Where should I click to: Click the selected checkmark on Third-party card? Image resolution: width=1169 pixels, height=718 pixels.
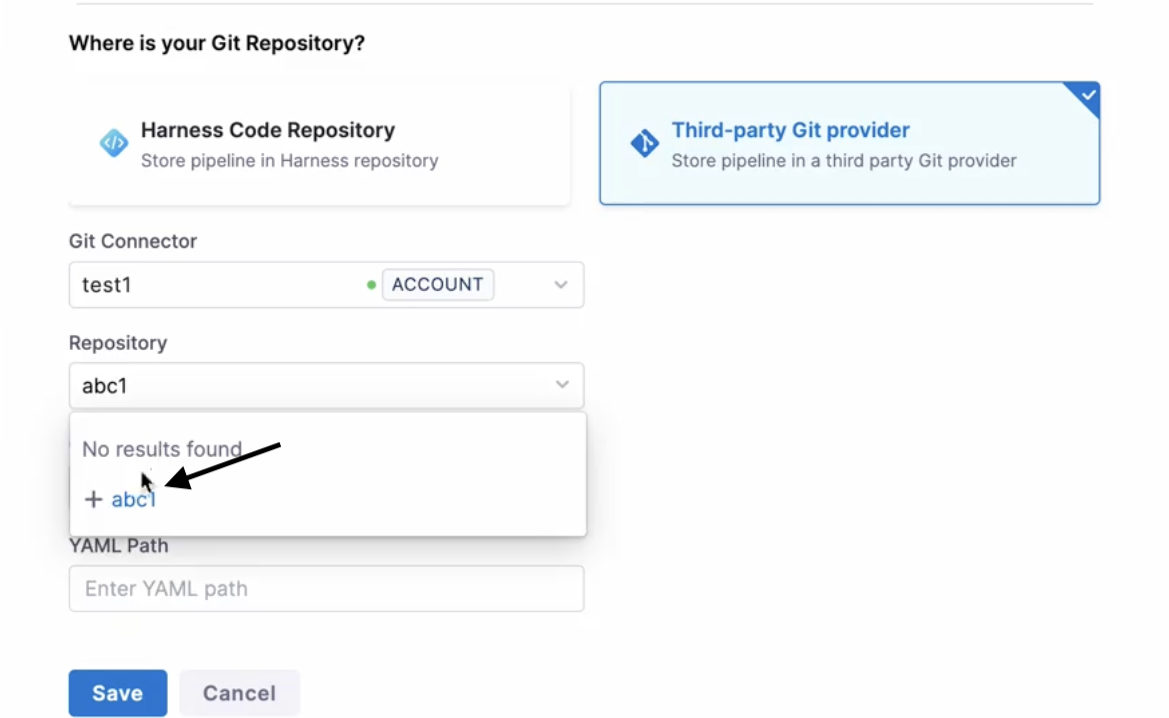(x=1088, y=96)
